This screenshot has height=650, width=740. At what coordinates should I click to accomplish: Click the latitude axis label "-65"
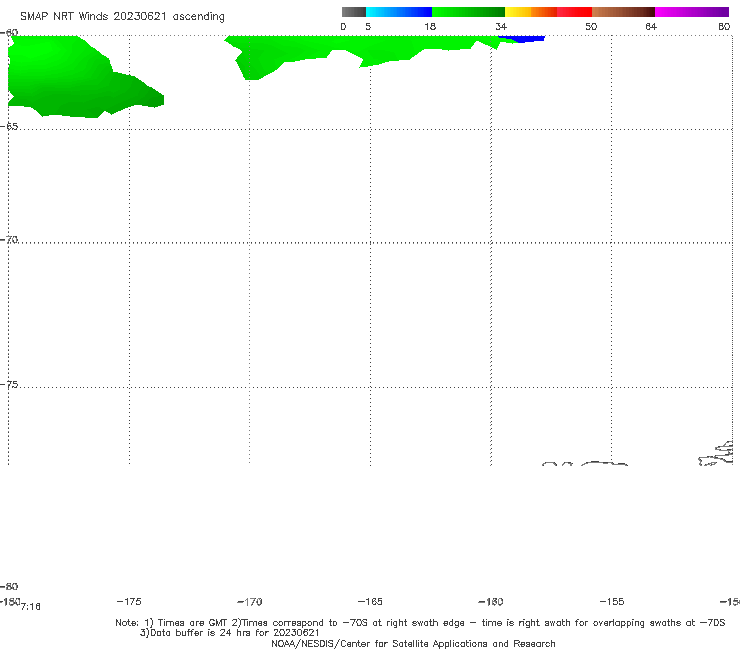9,127
